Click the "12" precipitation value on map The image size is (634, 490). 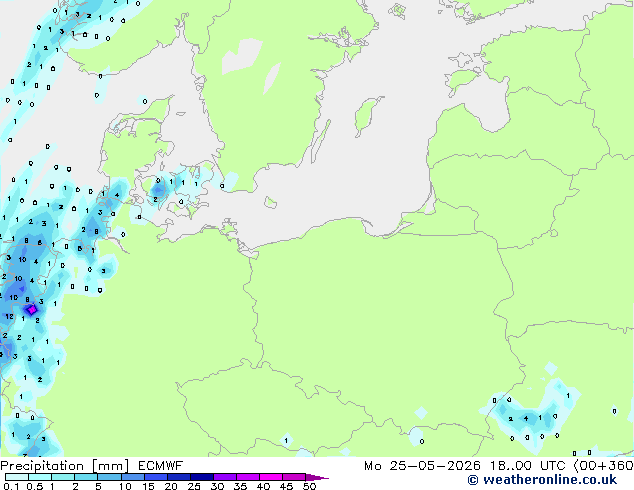tap(9, 317)
